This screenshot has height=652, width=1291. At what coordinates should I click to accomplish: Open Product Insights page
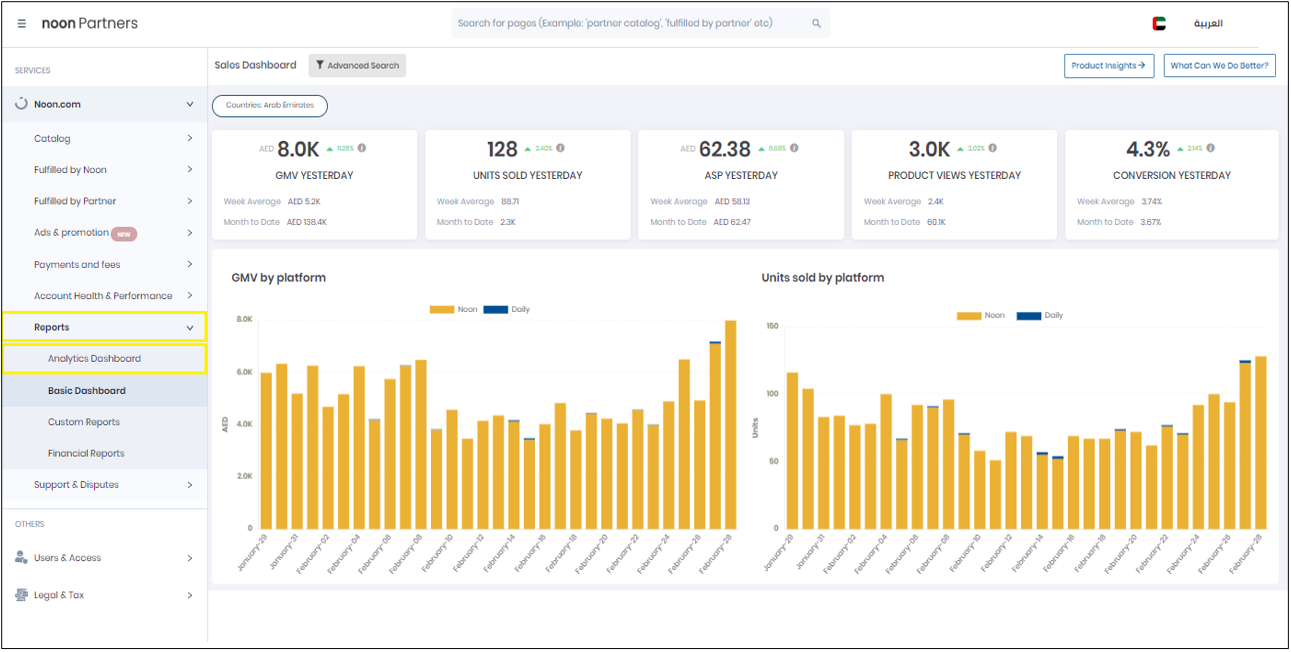tap(1108, 66)
